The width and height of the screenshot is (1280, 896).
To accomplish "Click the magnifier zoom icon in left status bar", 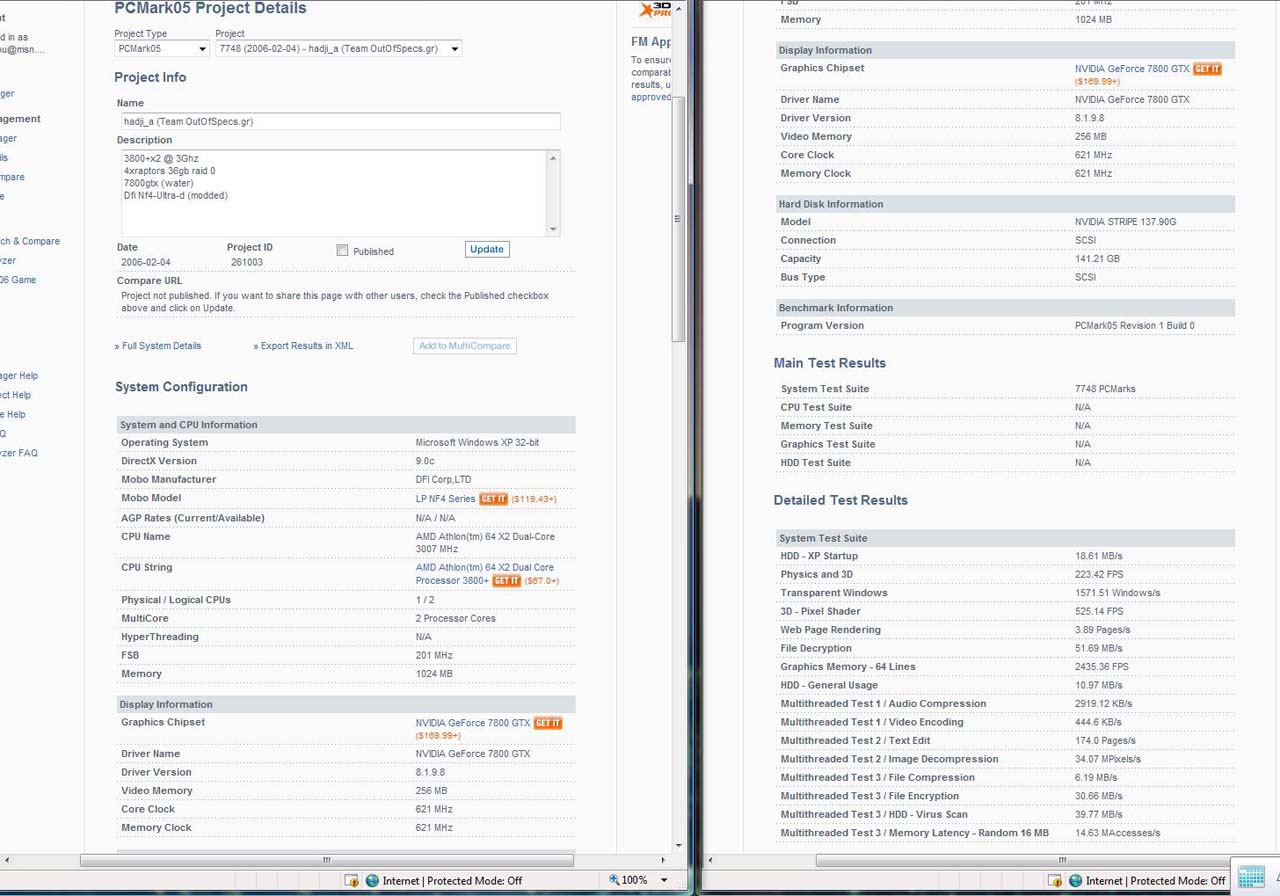I will (x=614, y=880).
